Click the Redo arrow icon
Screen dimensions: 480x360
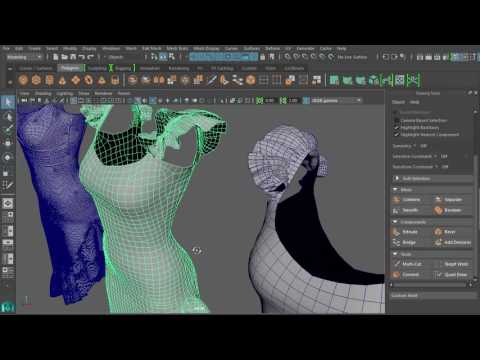click(x=90, y=57)
